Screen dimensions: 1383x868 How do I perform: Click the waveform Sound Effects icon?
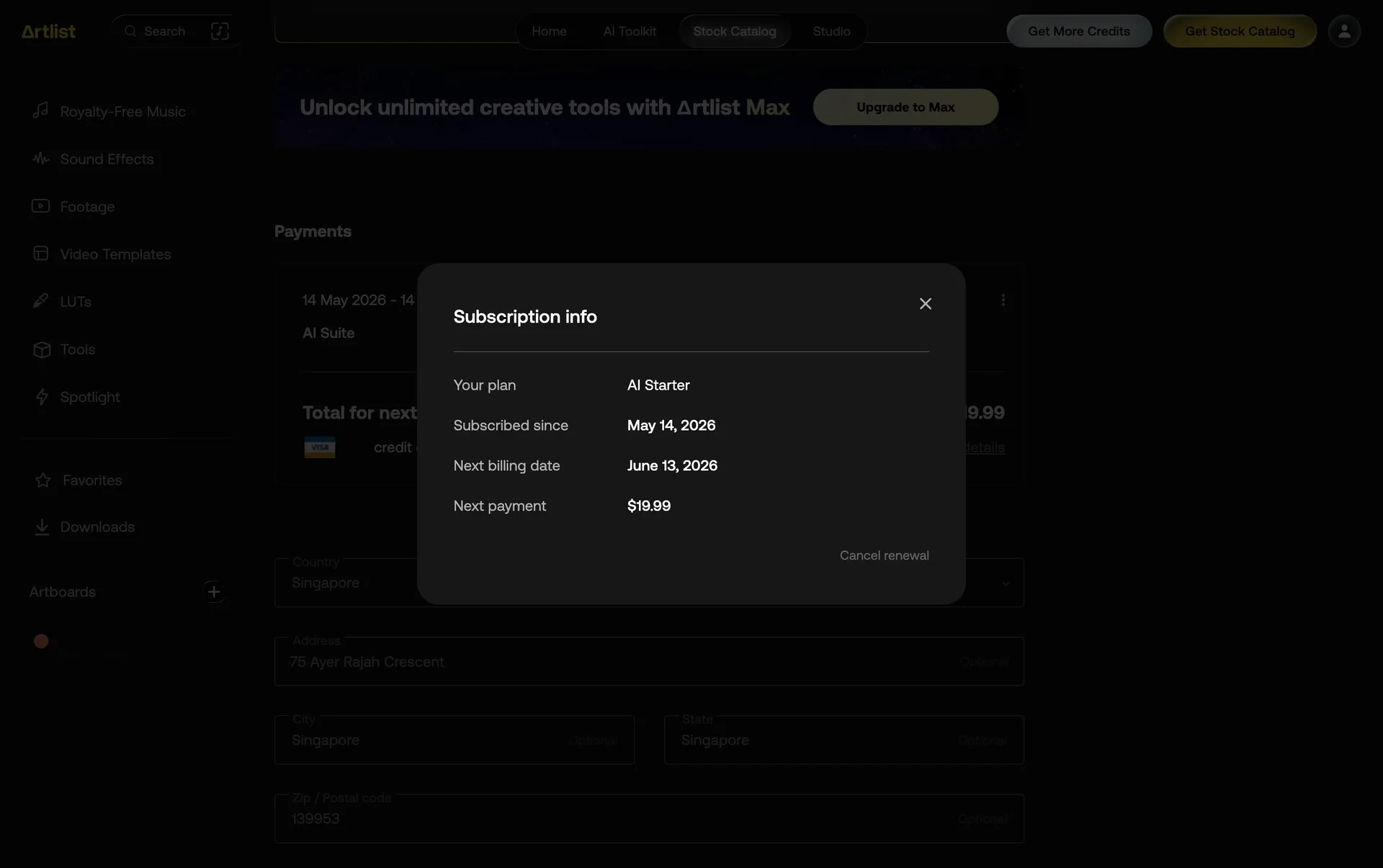coord(40,158)
